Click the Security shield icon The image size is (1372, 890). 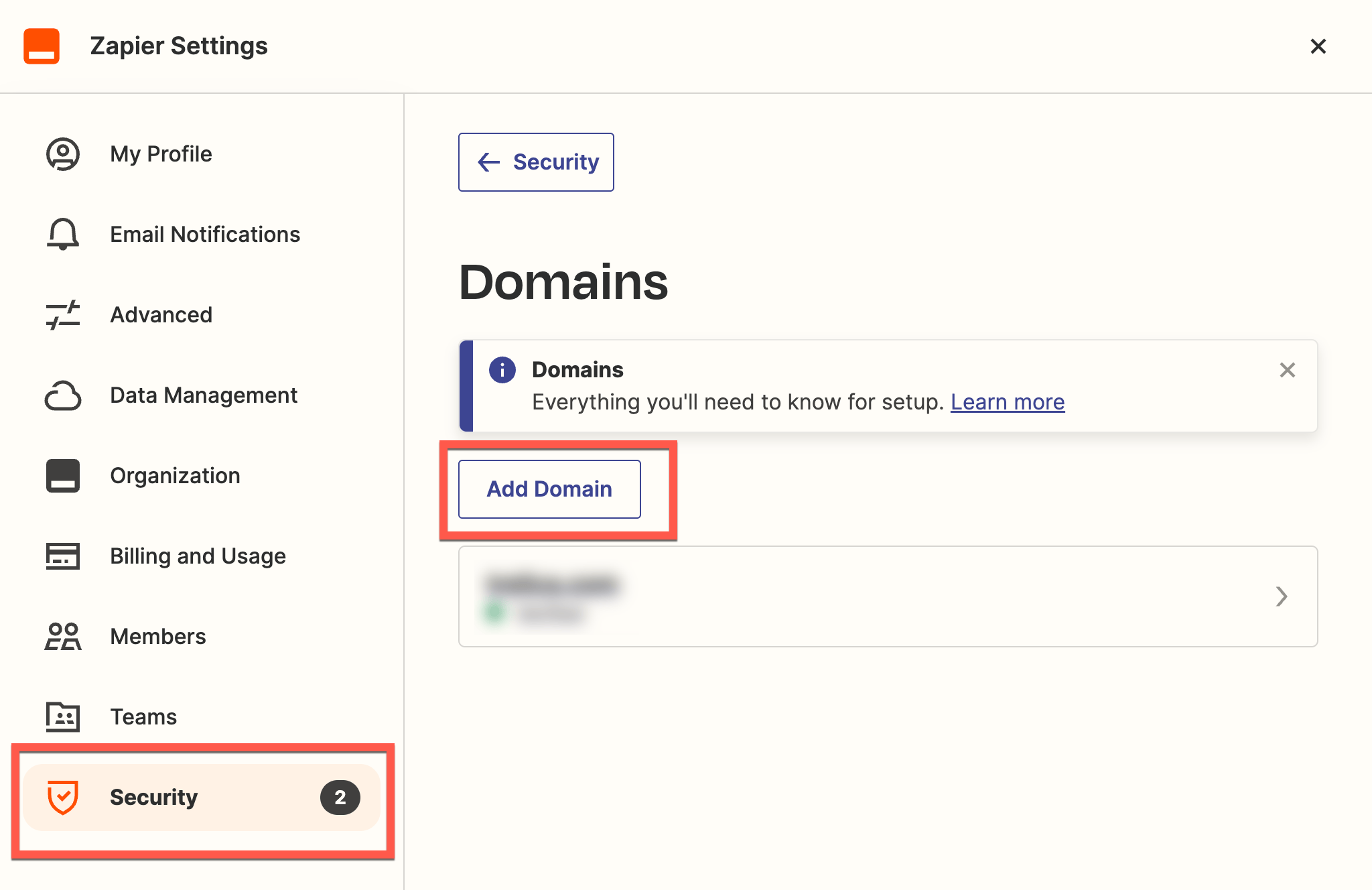(x=63, y=798)
